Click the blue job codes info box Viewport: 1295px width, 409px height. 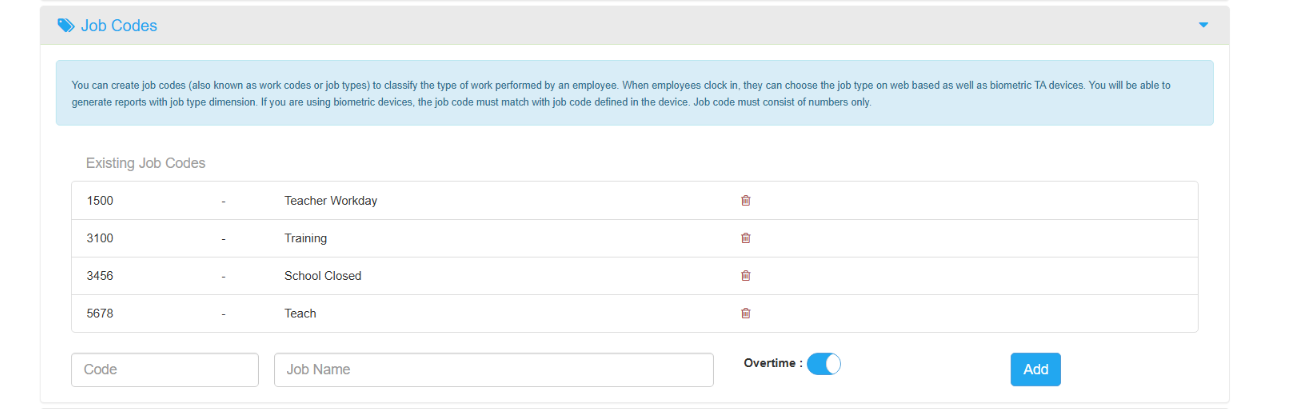634,93
